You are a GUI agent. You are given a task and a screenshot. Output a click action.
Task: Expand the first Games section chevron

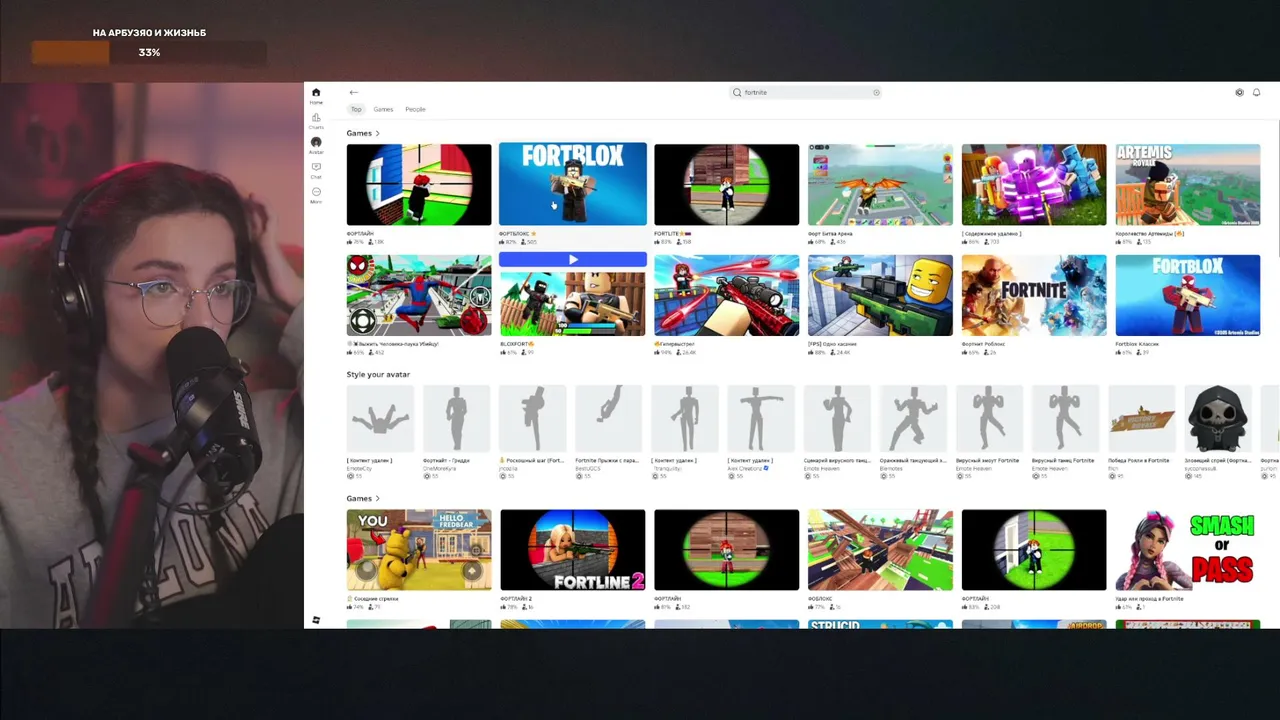[377, 133]
